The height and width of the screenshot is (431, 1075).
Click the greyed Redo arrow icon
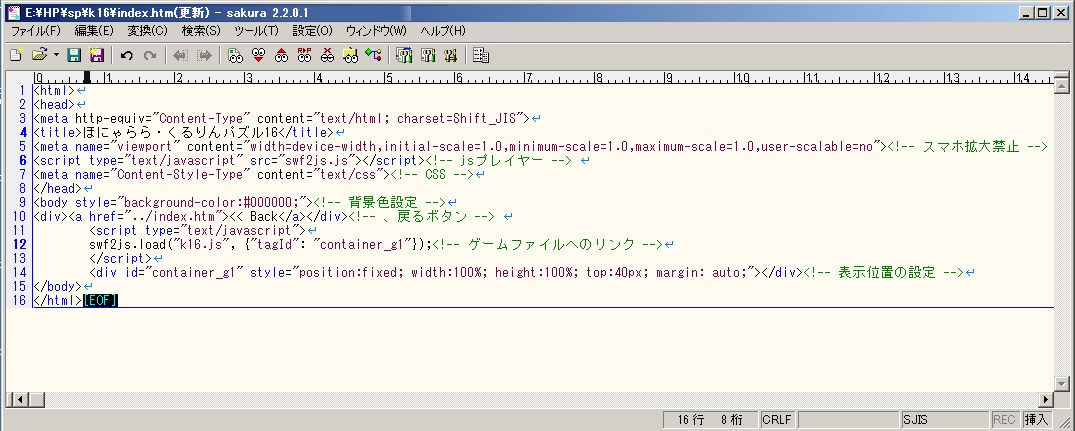149,56
